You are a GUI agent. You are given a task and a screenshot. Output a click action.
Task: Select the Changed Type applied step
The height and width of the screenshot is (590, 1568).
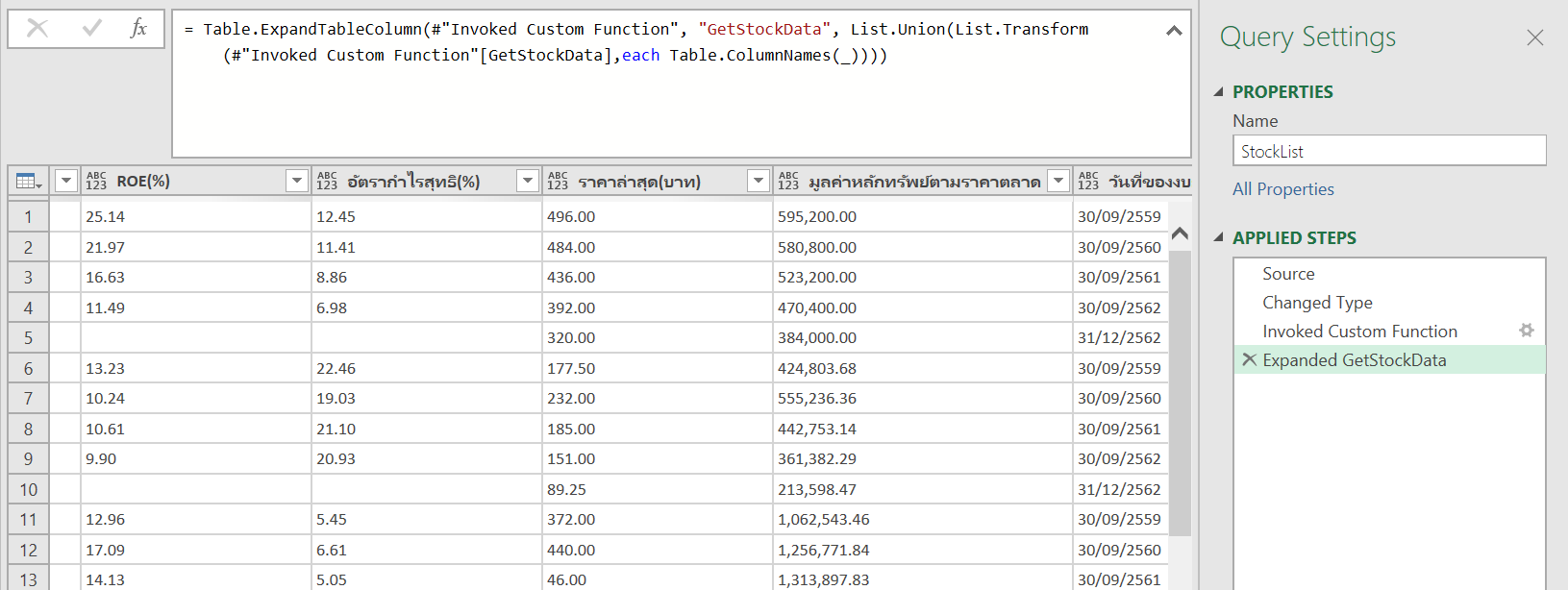[1389, 303]
